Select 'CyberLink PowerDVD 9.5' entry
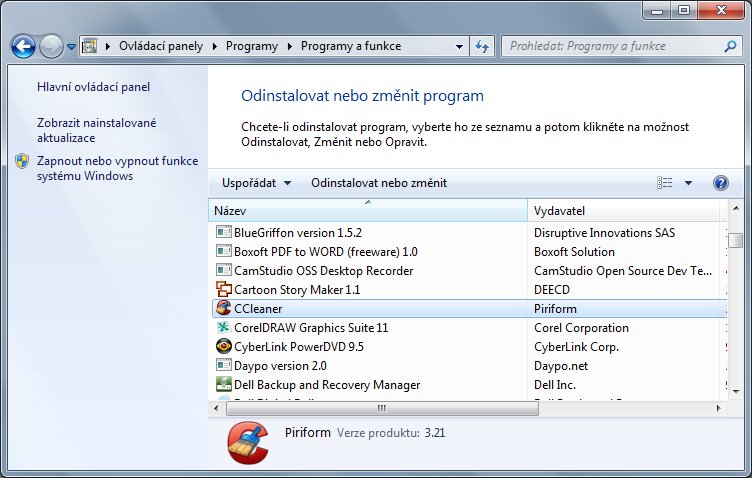The height and width of the screenshot is (478, 752). coord(299,347)
